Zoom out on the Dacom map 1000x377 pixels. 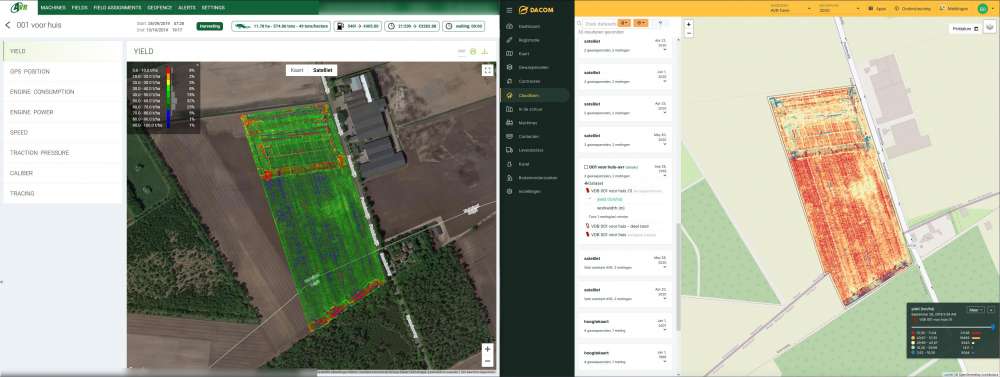(x=689, y=33)
